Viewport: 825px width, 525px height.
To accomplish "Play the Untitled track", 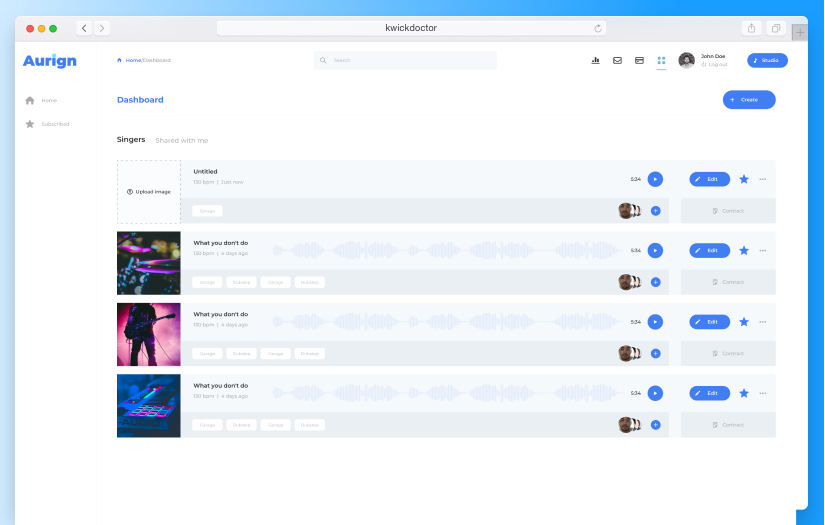I will pyautogui.click(x=655, y=179).
